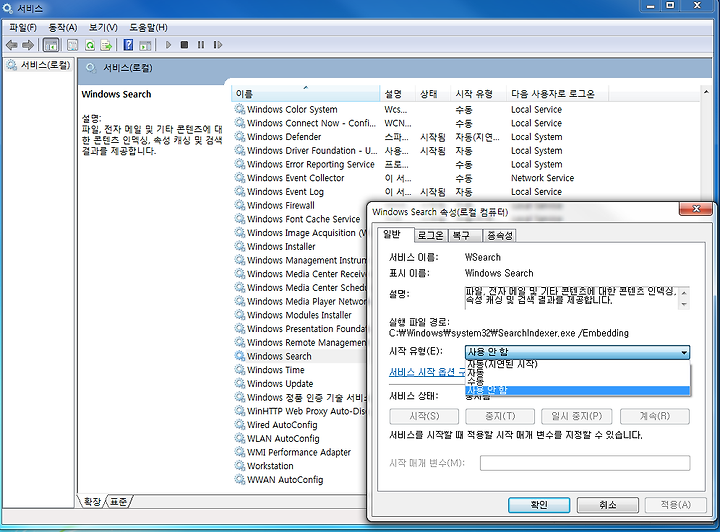This screenshot has height=532, width=720.
Task: Sort by the 상태 column header
Action: (x=433, y=94)
